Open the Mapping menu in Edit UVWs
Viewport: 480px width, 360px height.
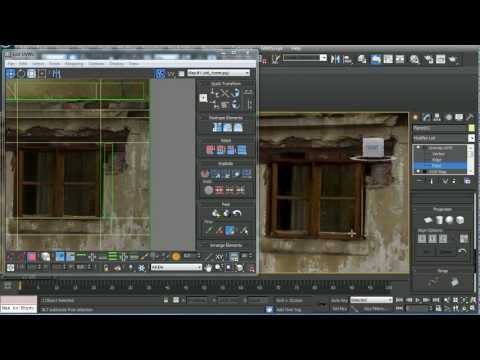tap(74, 63)
